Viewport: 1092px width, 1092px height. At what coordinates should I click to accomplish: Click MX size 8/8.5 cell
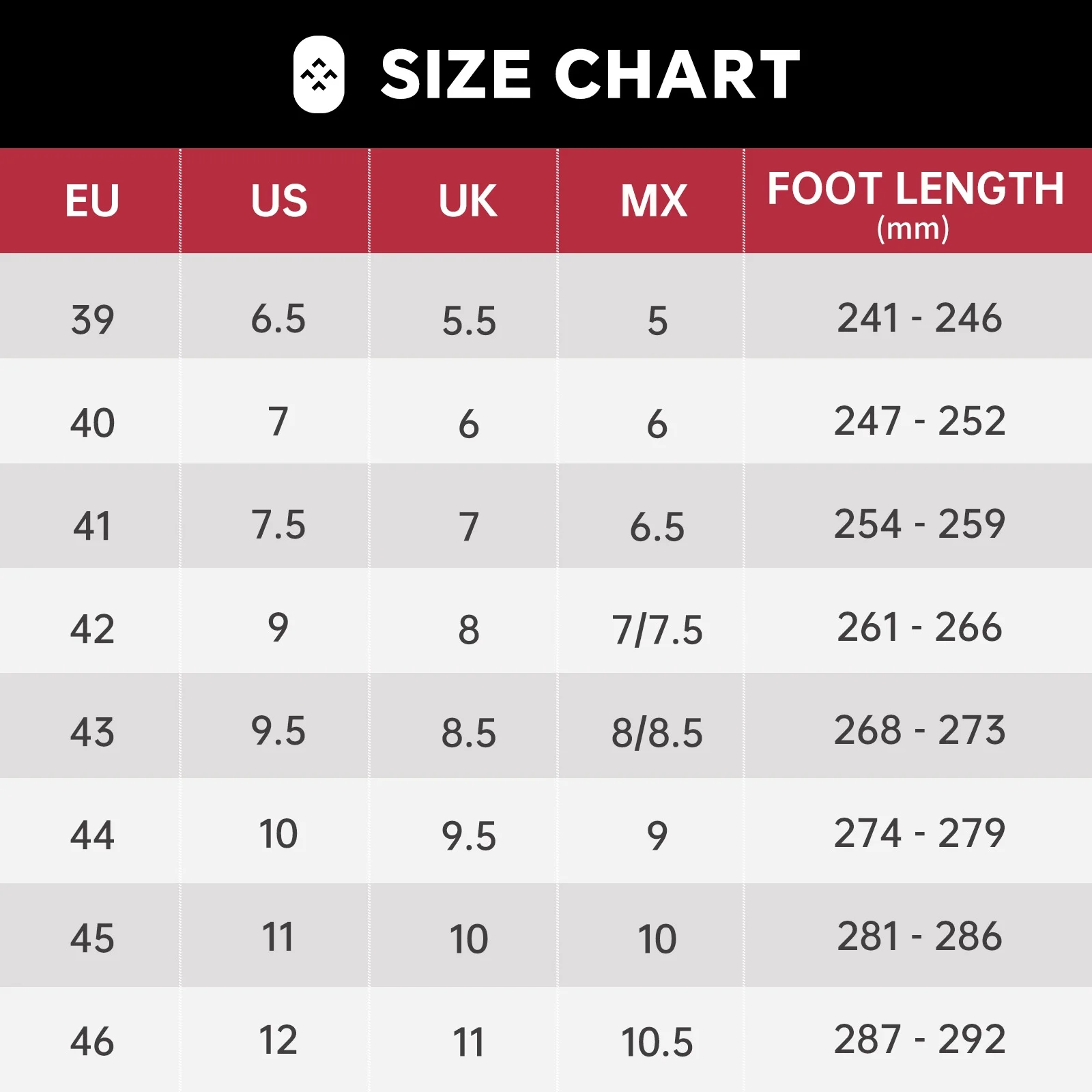pos(657,733)
